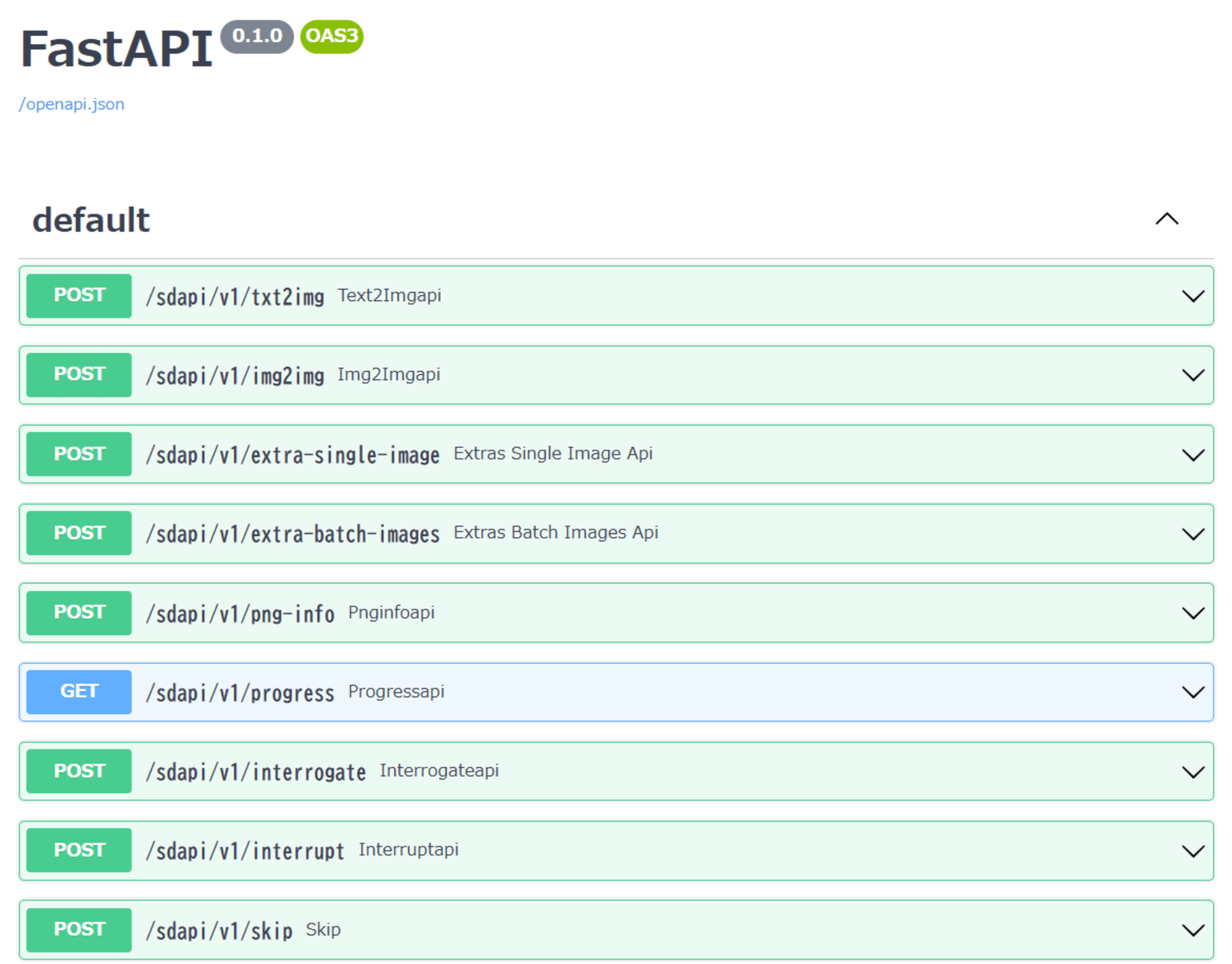Expand the extra-batch-images endpoint chevron

pos(1193,533)
